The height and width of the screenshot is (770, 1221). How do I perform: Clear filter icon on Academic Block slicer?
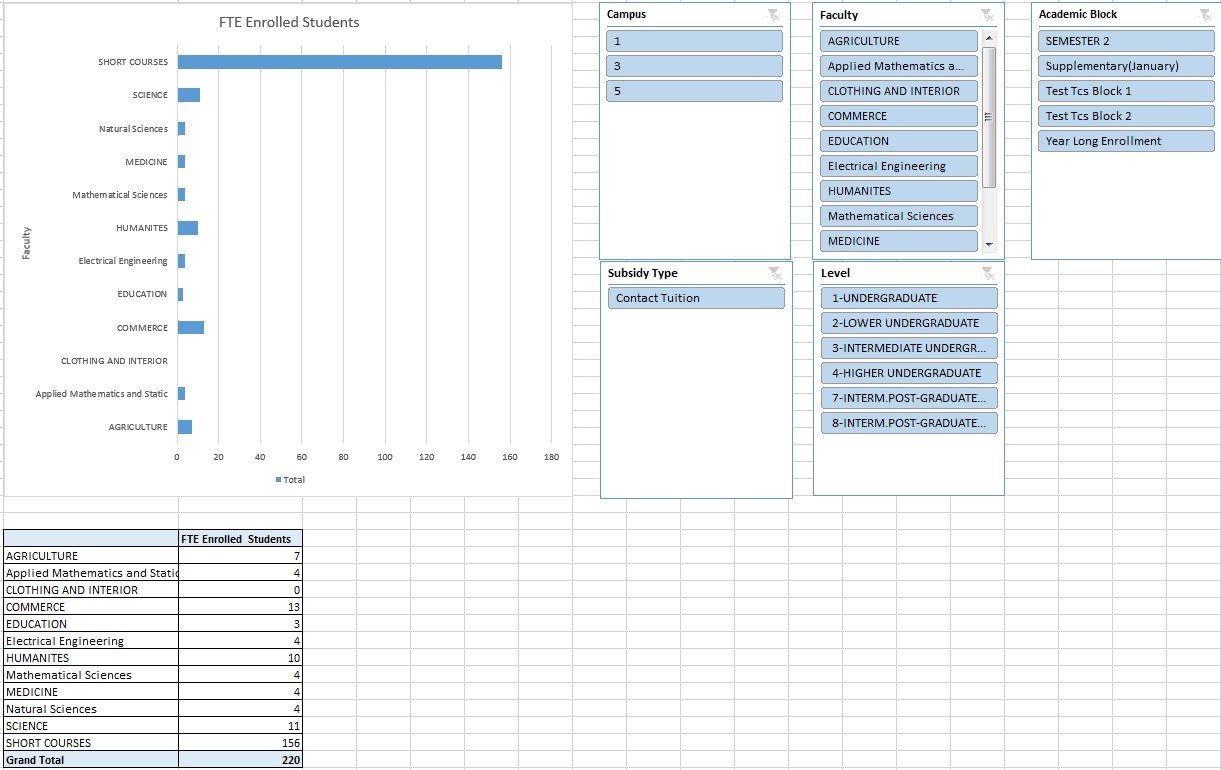1205,14
